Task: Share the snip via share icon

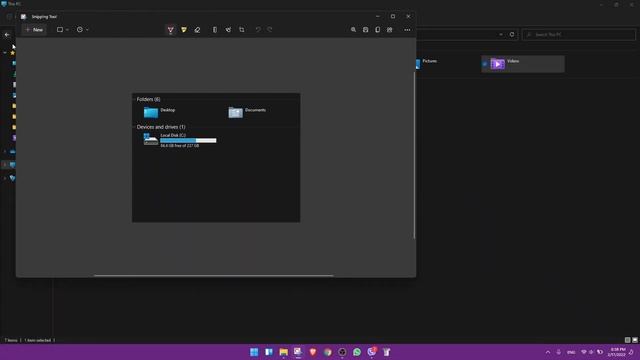Action: point(390,30)
